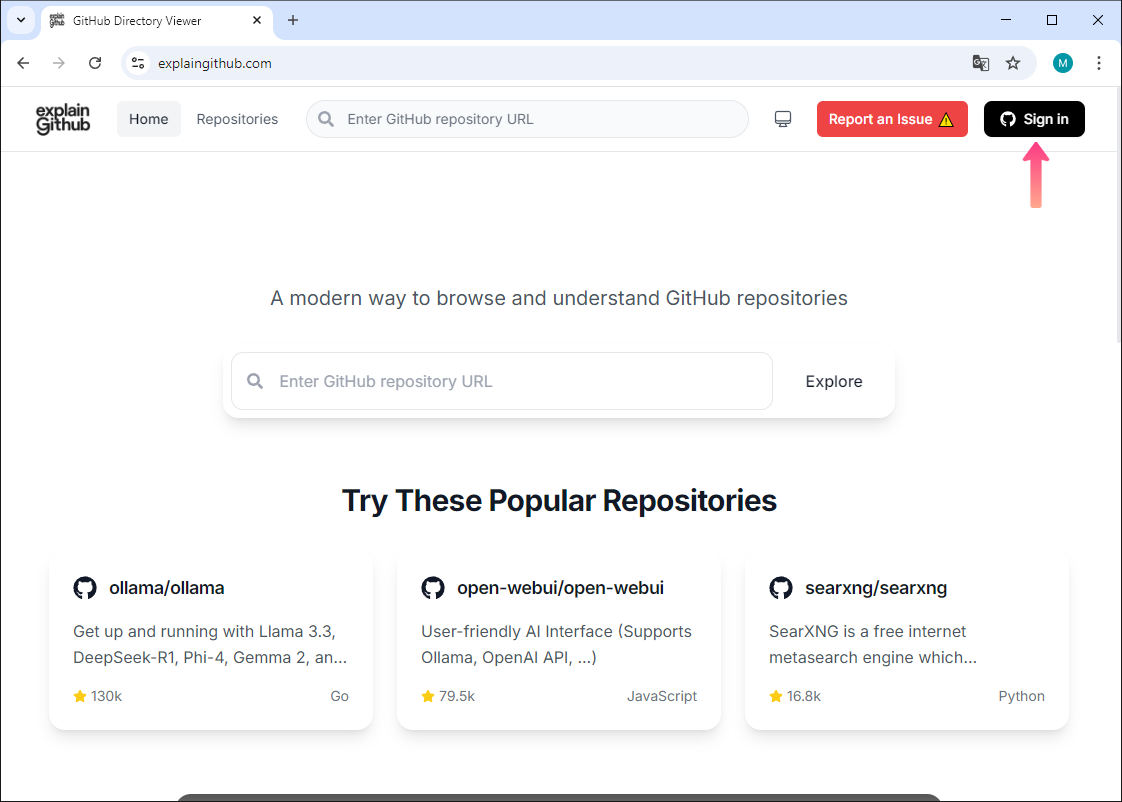Click the main repository URL input
The height and width of the screenshot is (802, 1122).
(502, 381)
